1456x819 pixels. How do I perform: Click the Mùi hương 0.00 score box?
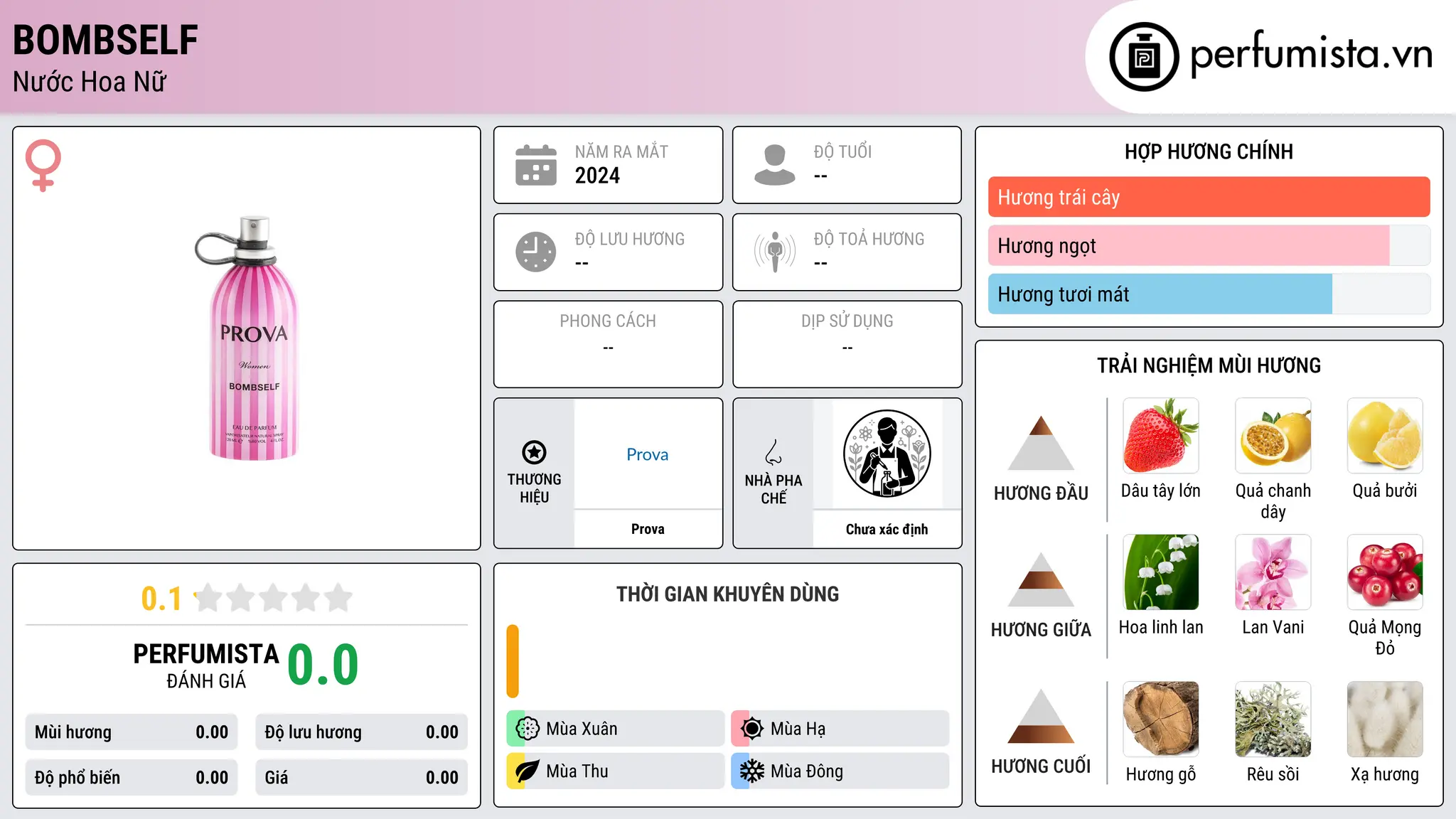point(132,732)
